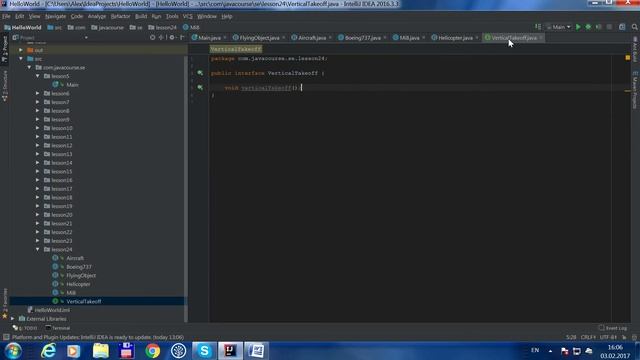Open Project Structure icon in the toolbar
Screen dimensions: 640x360
click(622, 27)
